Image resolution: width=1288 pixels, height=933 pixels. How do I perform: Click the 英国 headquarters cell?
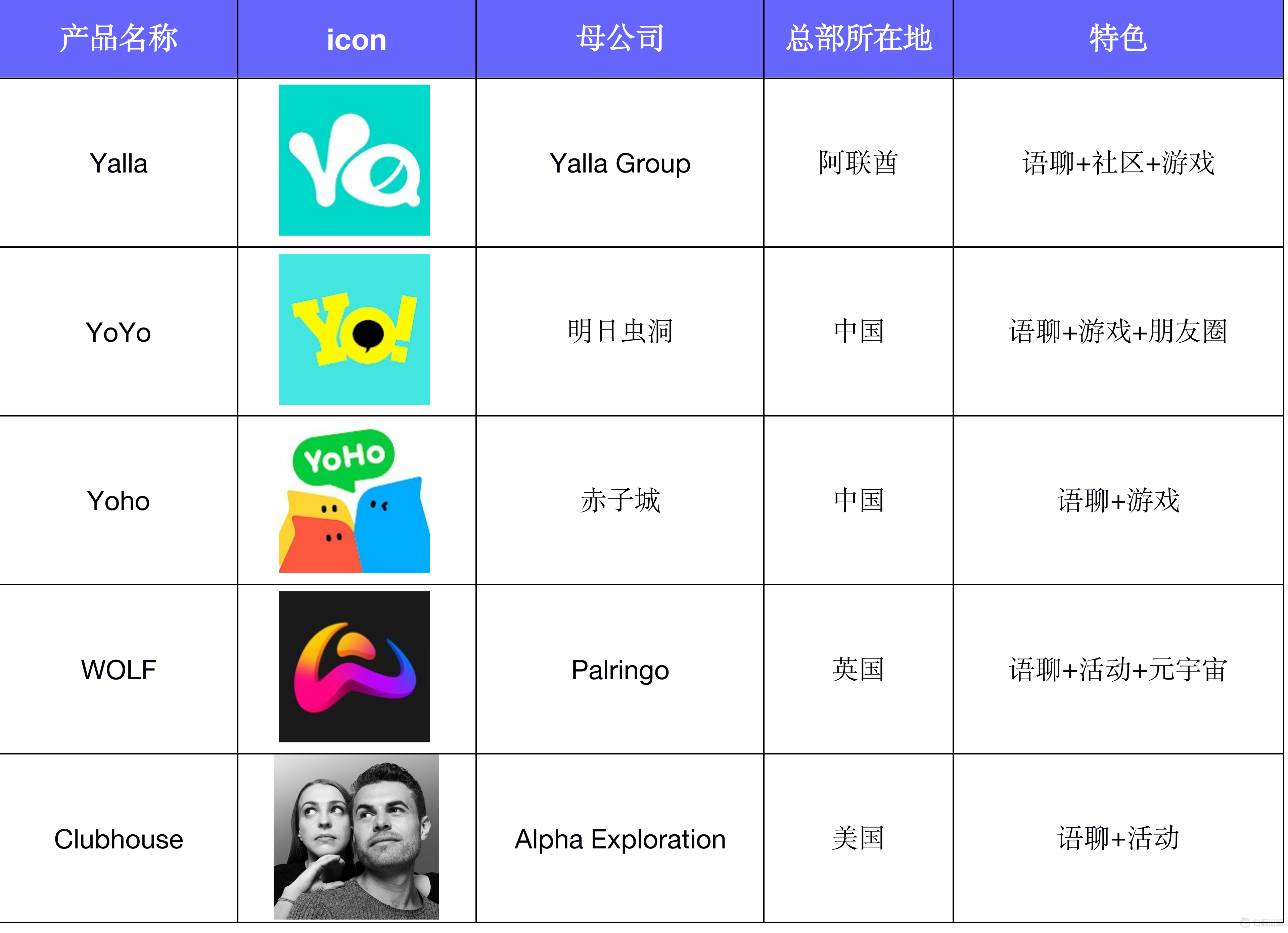858,670
